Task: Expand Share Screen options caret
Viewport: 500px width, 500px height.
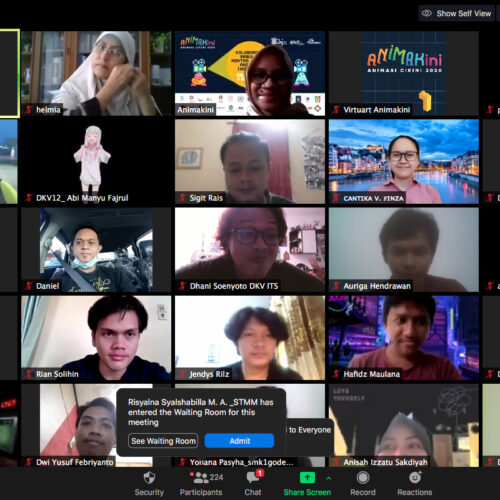Action: [329, 478]
